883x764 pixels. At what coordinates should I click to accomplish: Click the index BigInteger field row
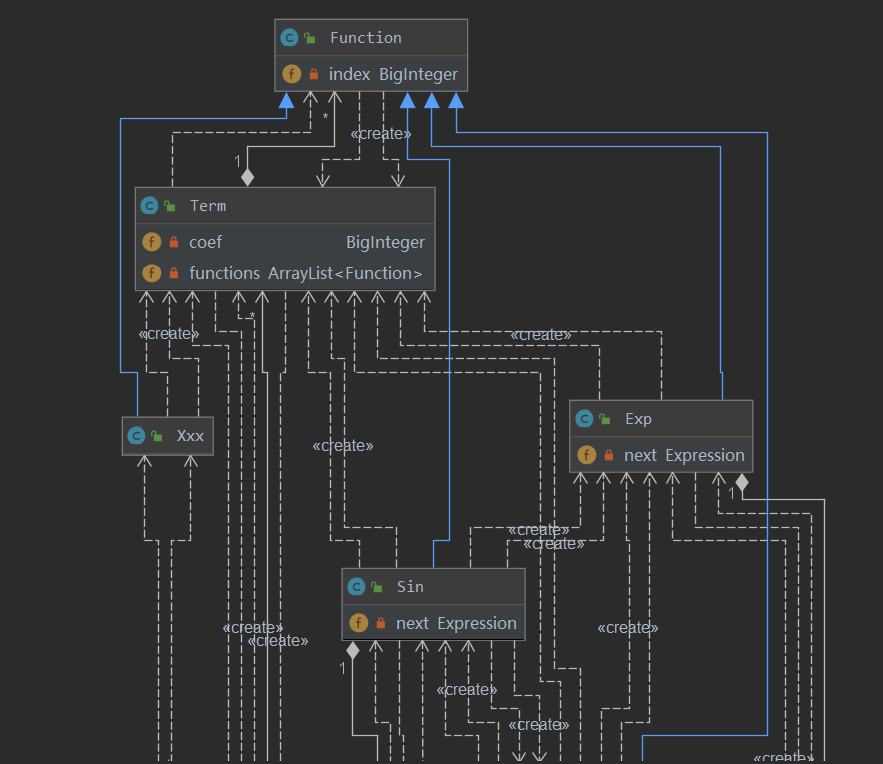[x=371, y=74]
